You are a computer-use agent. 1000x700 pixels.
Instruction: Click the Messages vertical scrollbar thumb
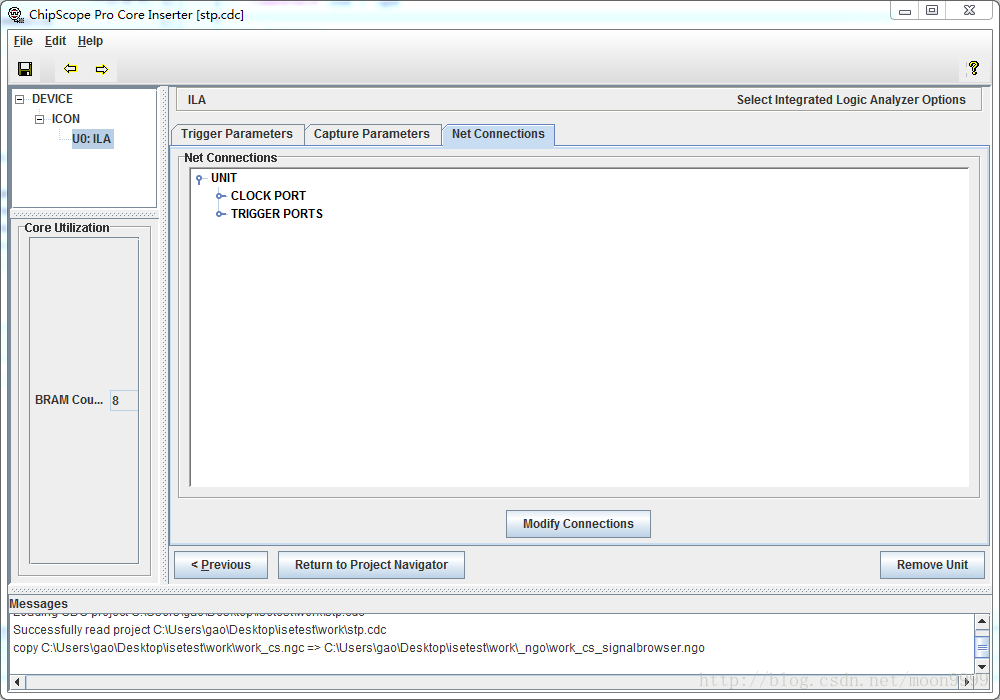pos(982,647)
